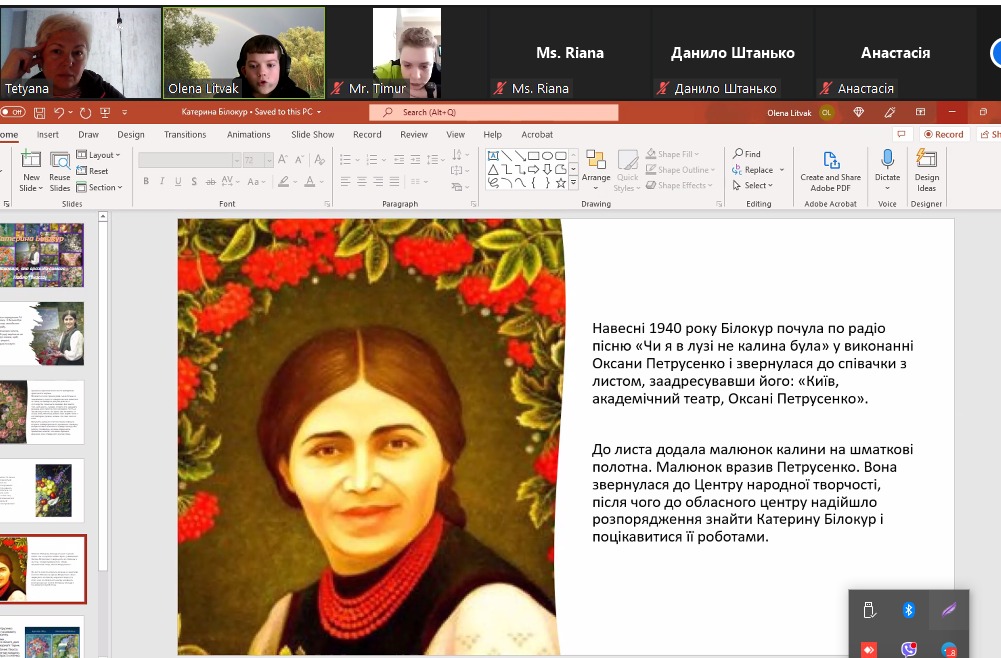Align text to the left

(x=345, y=181)
